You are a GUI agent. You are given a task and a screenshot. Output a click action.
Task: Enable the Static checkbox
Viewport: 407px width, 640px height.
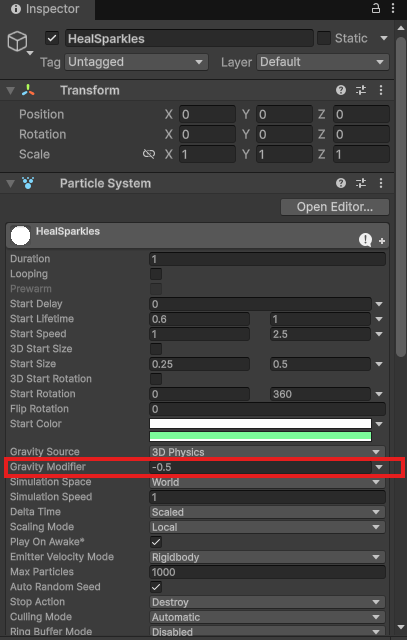pos(324,38)
